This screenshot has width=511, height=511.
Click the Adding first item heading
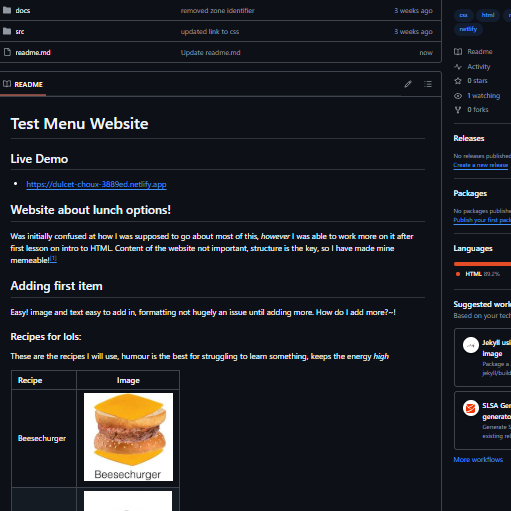(56, 286)
